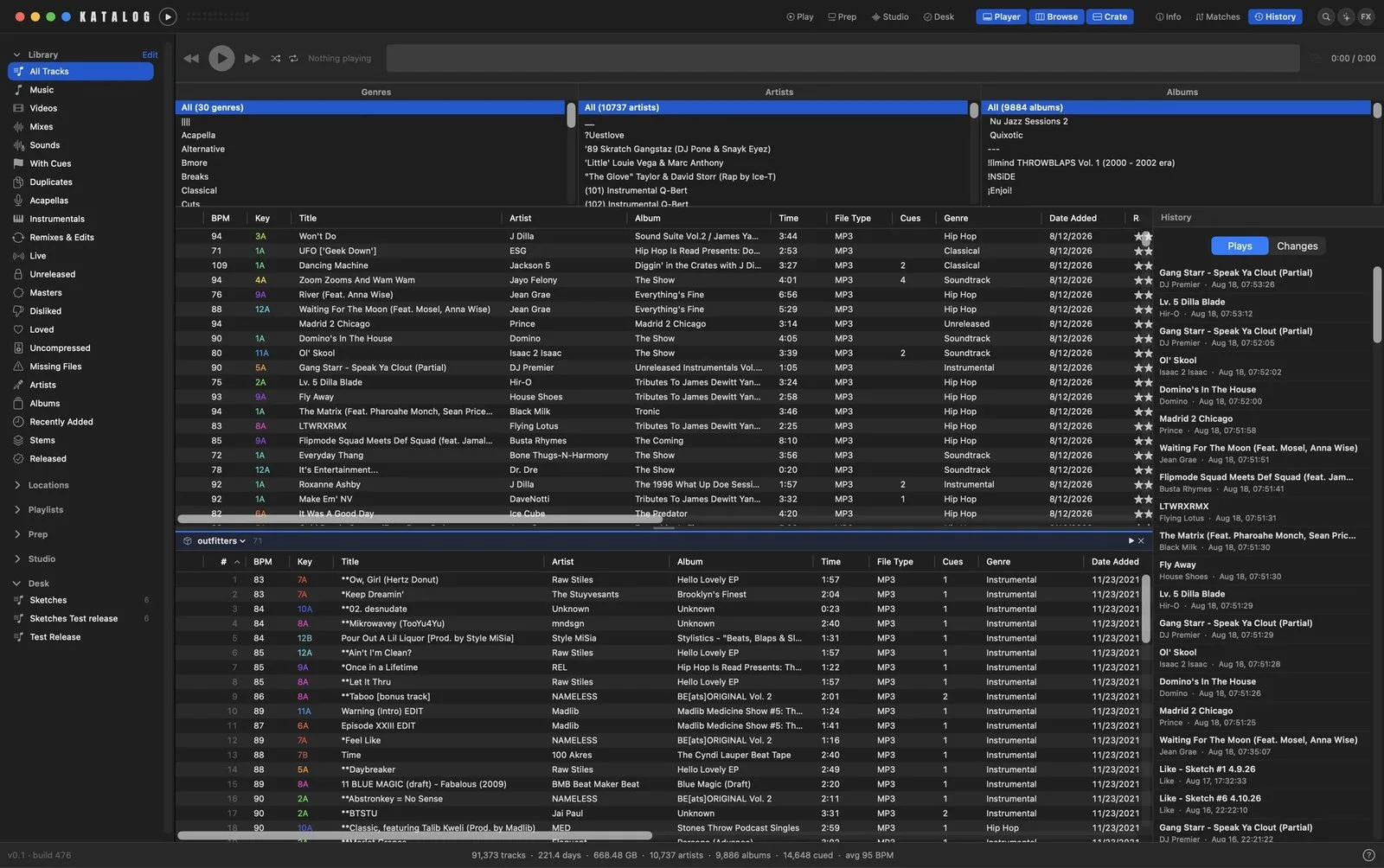
Task: Switch to Studio mode in the top bar
Action: pos(890,16)
